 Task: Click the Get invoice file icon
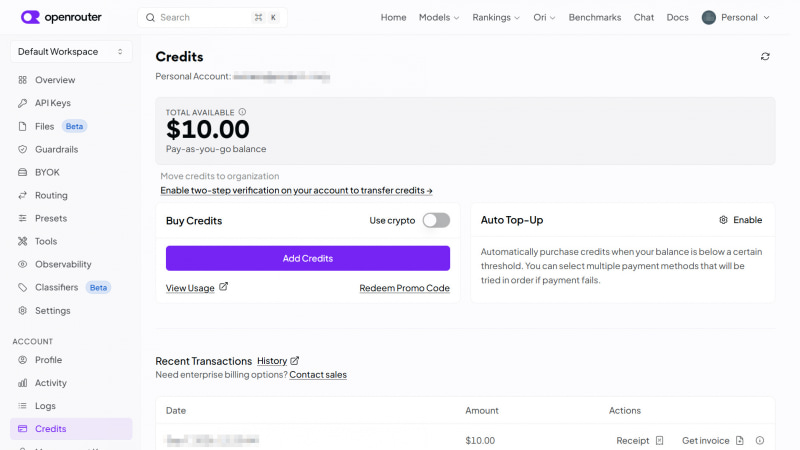point(740,440)
